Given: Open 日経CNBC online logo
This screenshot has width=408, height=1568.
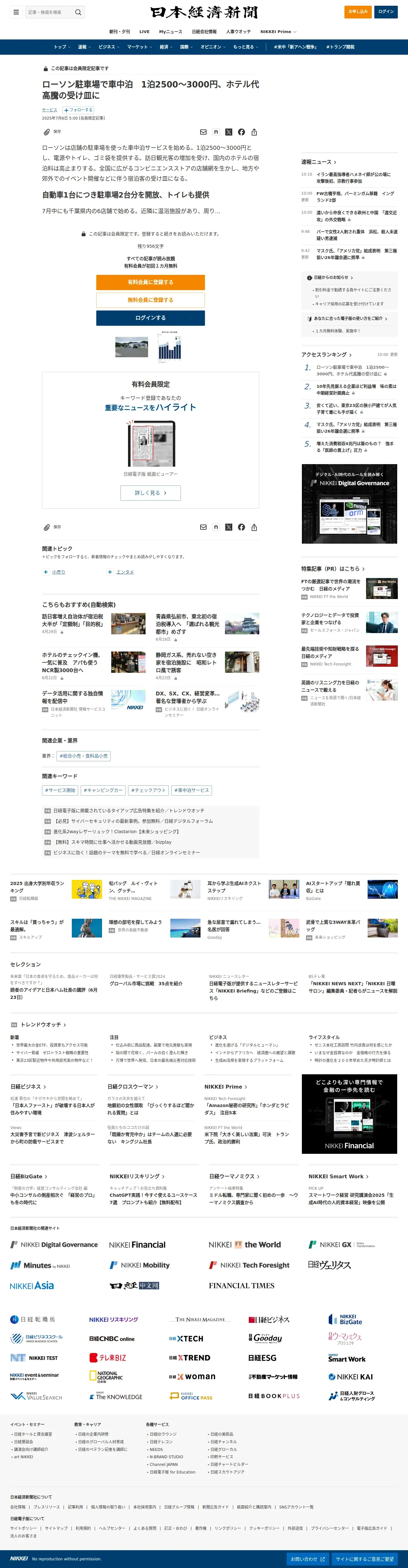Looking at the screenshot, I should (x=112, y=1339).
